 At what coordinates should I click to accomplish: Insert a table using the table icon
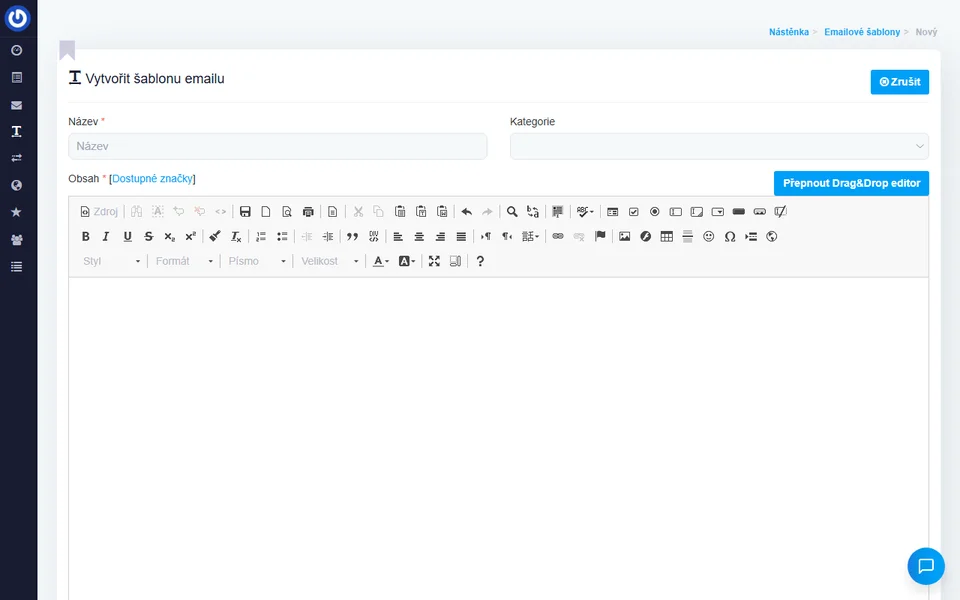pos(667,237)
